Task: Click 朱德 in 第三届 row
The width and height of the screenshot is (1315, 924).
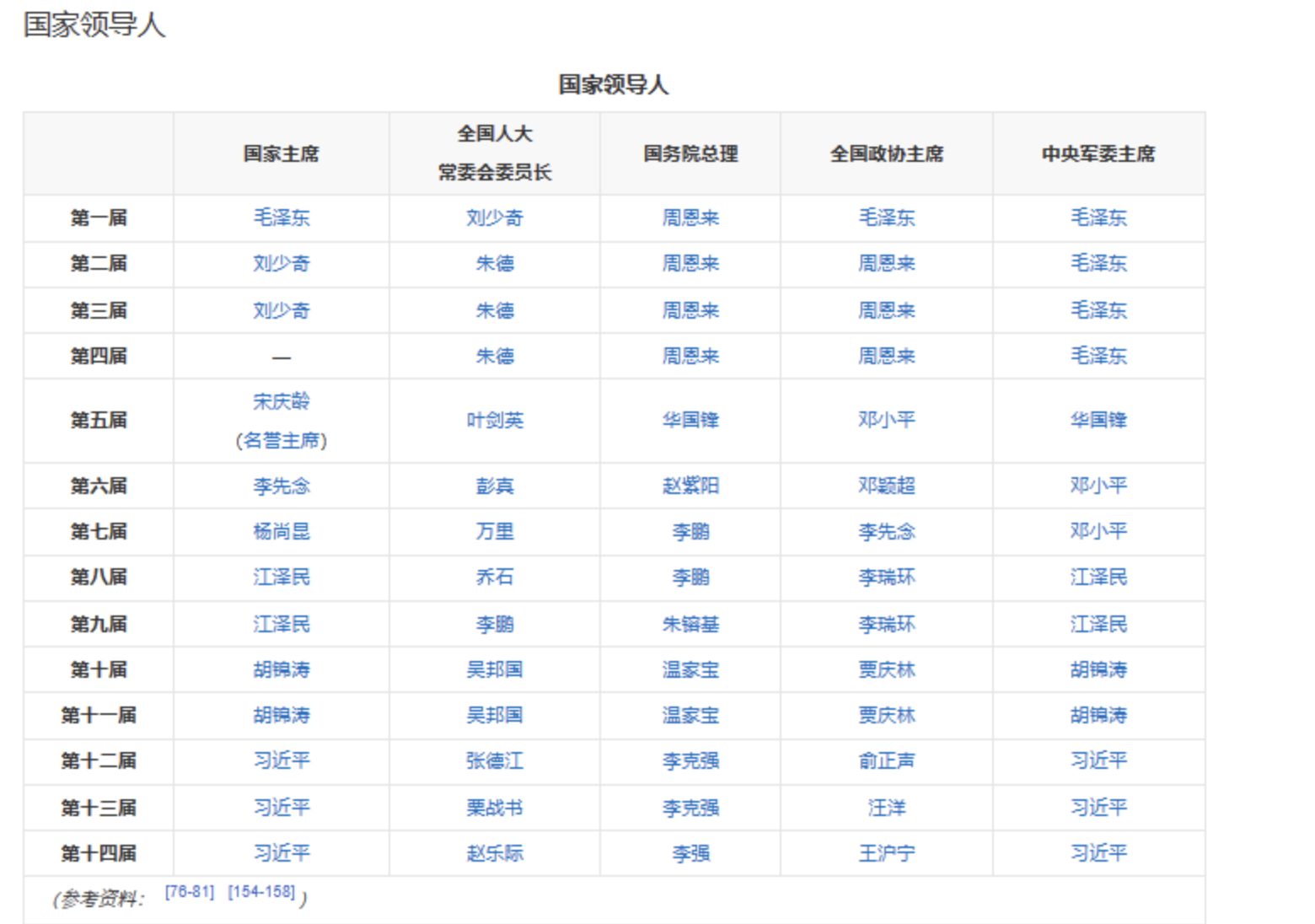Action: [495, 310]
